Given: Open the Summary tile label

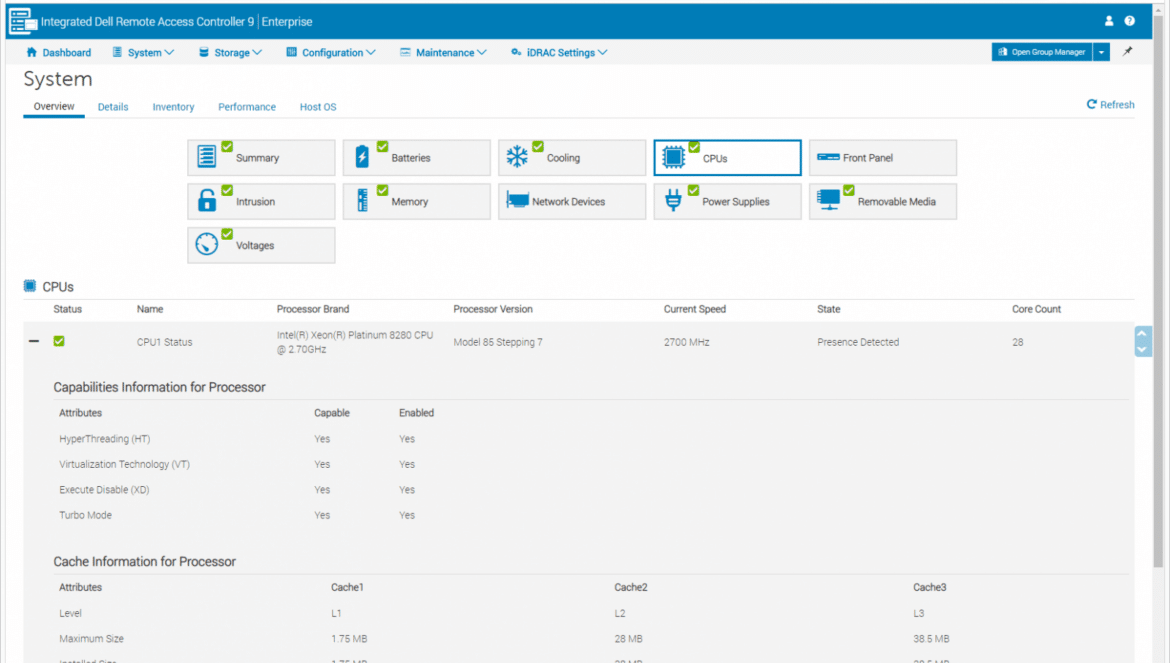Looking at the screenshot, I should (257, 157).
